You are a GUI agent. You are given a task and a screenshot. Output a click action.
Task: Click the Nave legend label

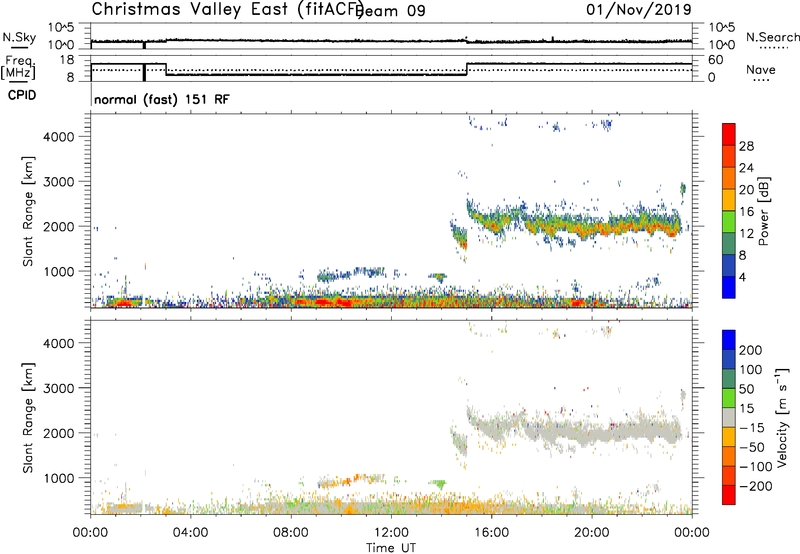click(x=761, y=70)
